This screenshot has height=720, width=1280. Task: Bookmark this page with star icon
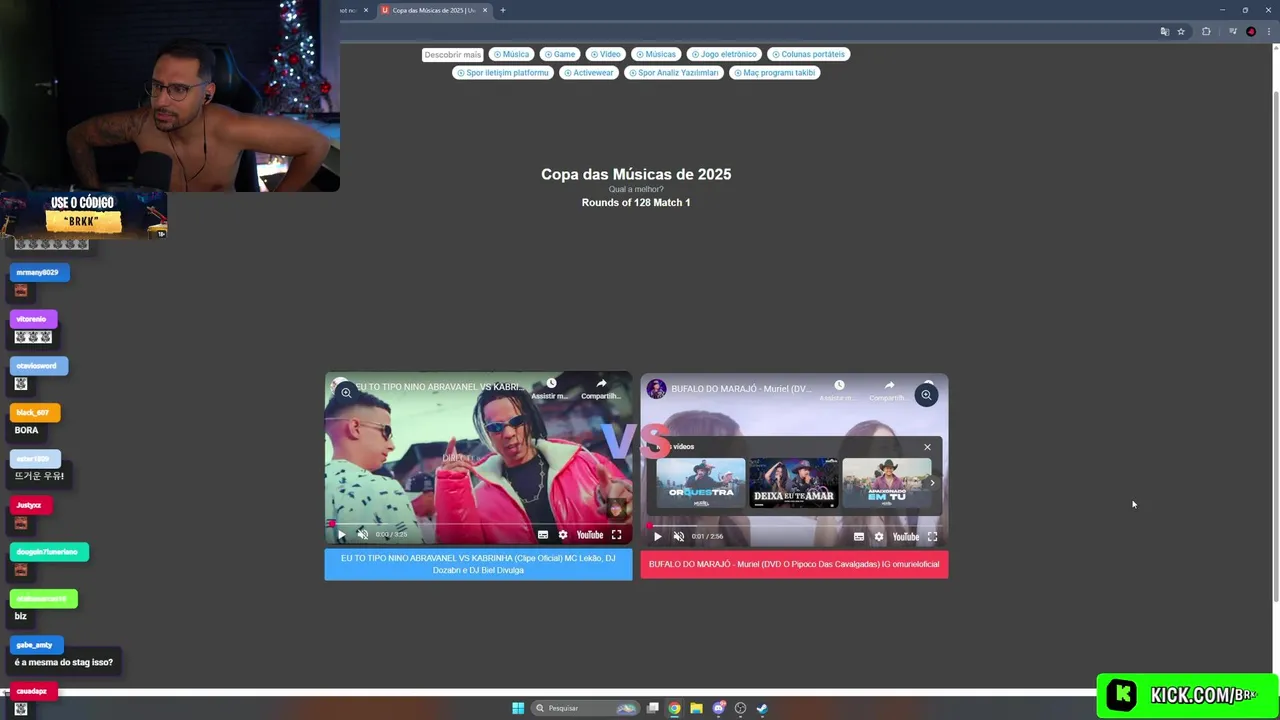1181,31
